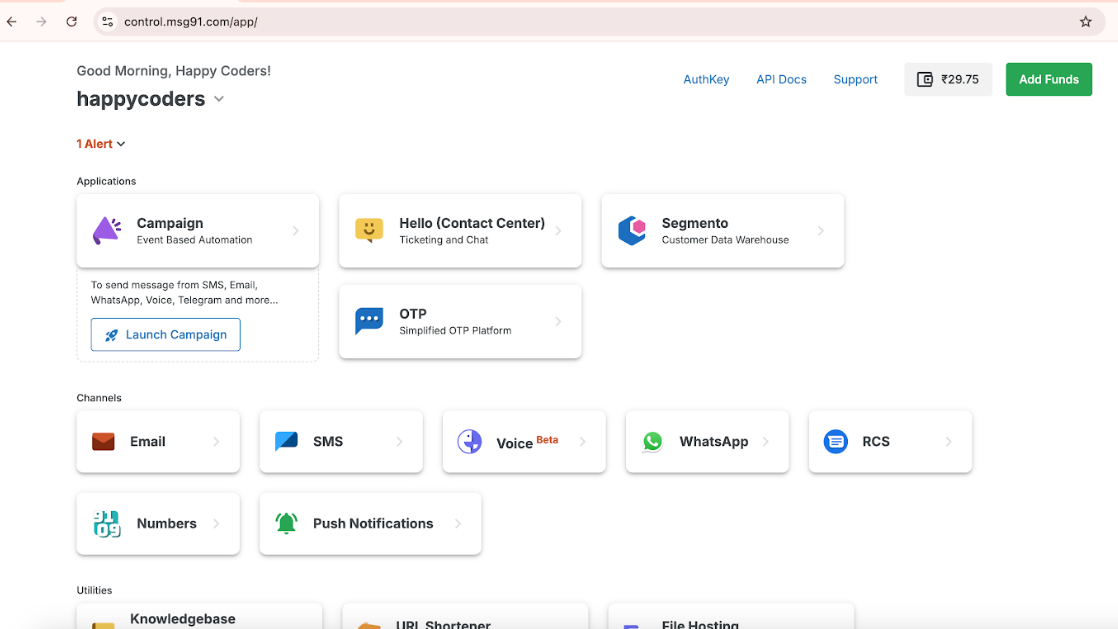
Task: Click the RCS channel icon
Action: [x=836, y=441]
